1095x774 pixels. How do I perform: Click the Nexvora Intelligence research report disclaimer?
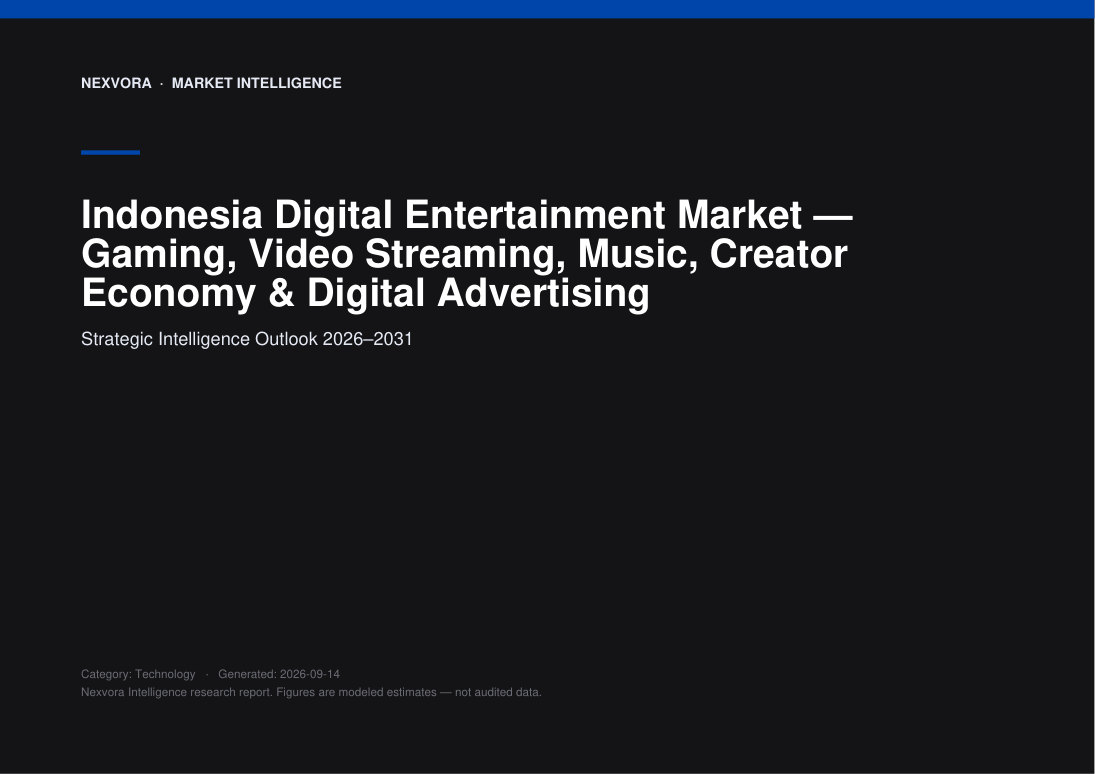[x=311, y=692]
